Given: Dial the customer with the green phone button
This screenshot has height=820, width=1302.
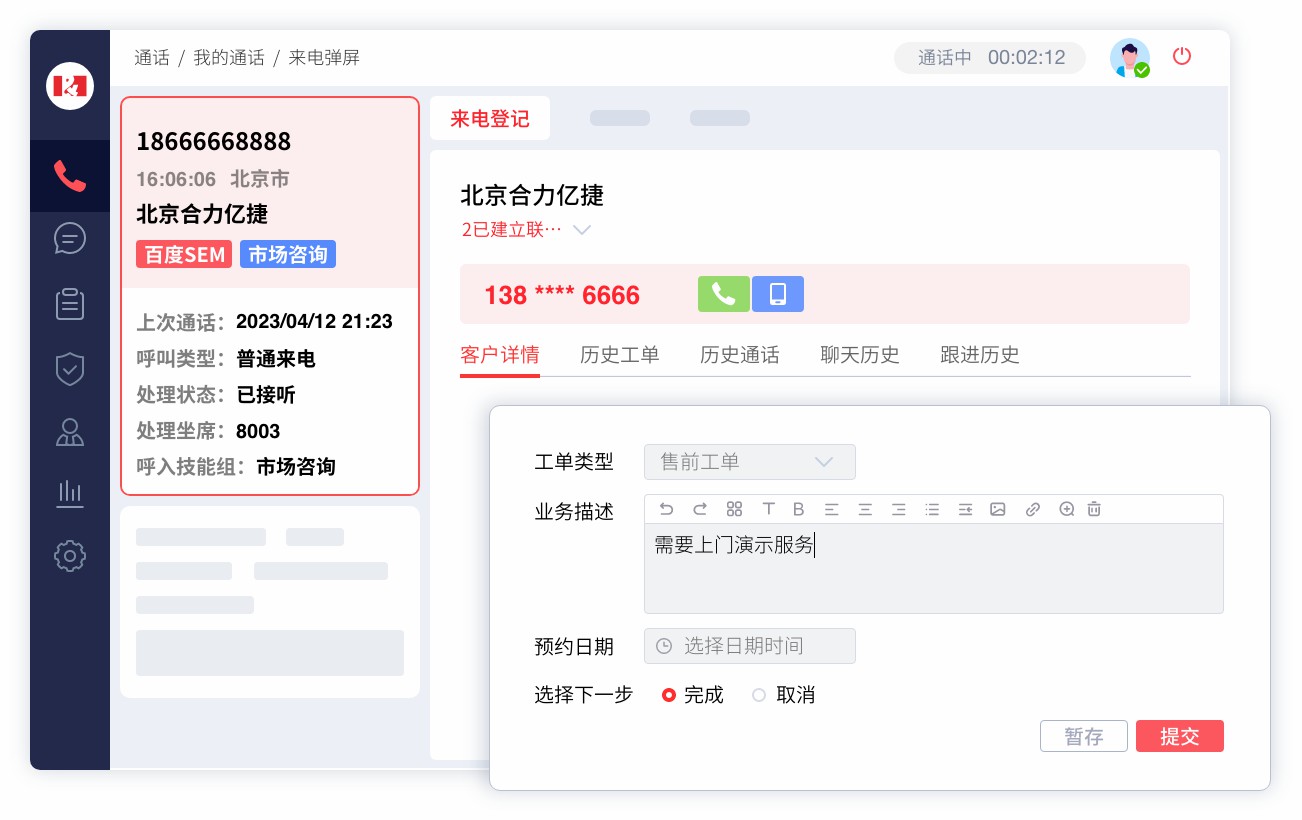Looking at the screenshot, I should (x=723, y=294).
